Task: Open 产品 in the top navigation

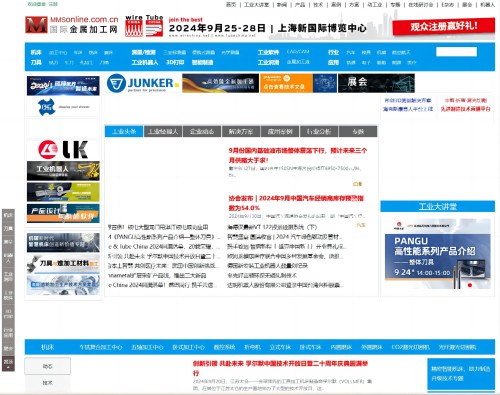Action: point(300,5)
